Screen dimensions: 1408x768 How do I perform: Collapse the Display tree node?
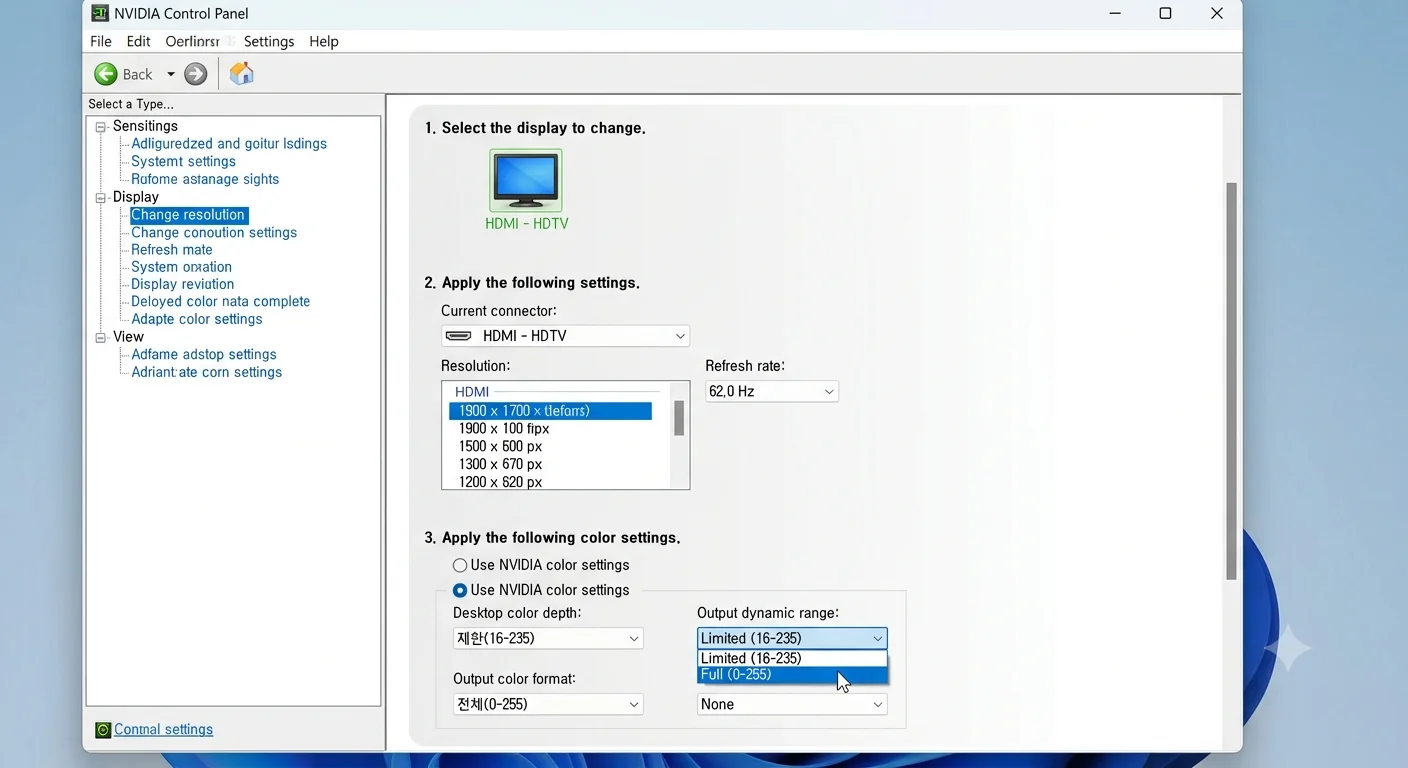[x=101, y=198]
